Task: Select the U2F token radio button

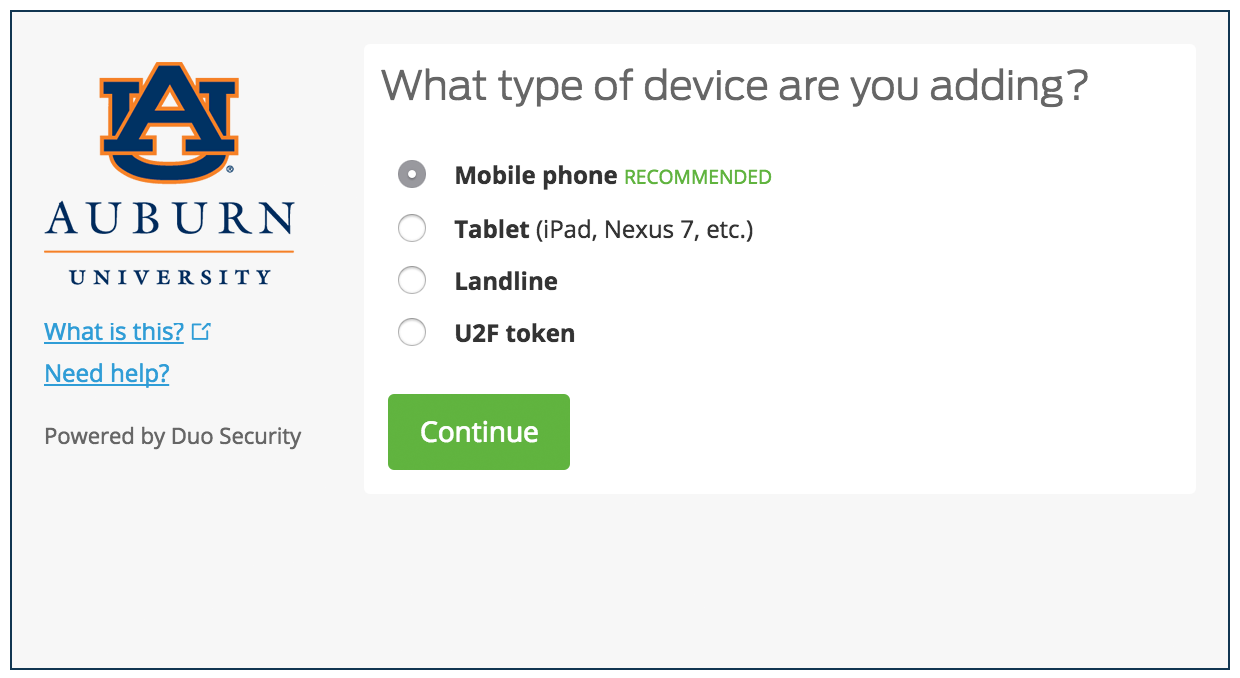Action: pyautogui.click(x=412, y=333)
